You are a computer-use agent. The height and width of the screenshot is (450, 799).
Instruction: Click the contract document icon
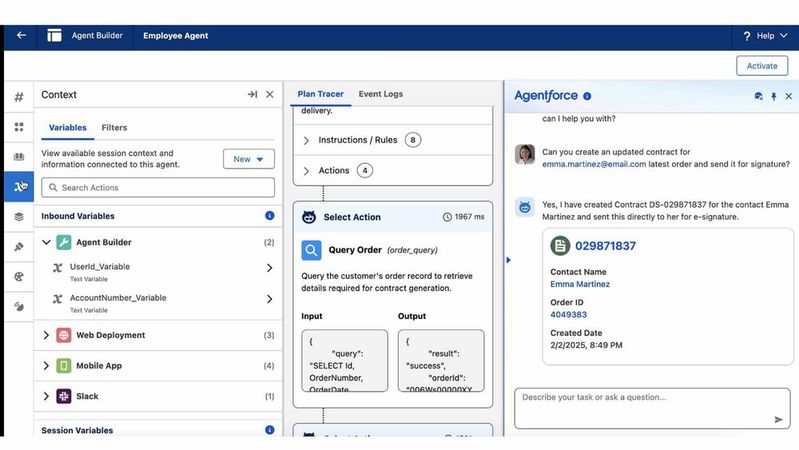560,246
